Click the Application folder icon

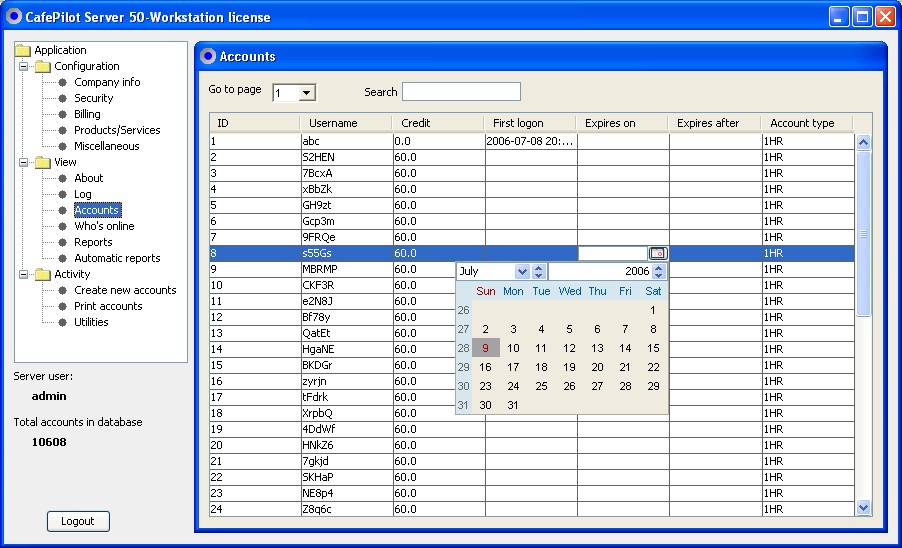(x=23, y=50)
